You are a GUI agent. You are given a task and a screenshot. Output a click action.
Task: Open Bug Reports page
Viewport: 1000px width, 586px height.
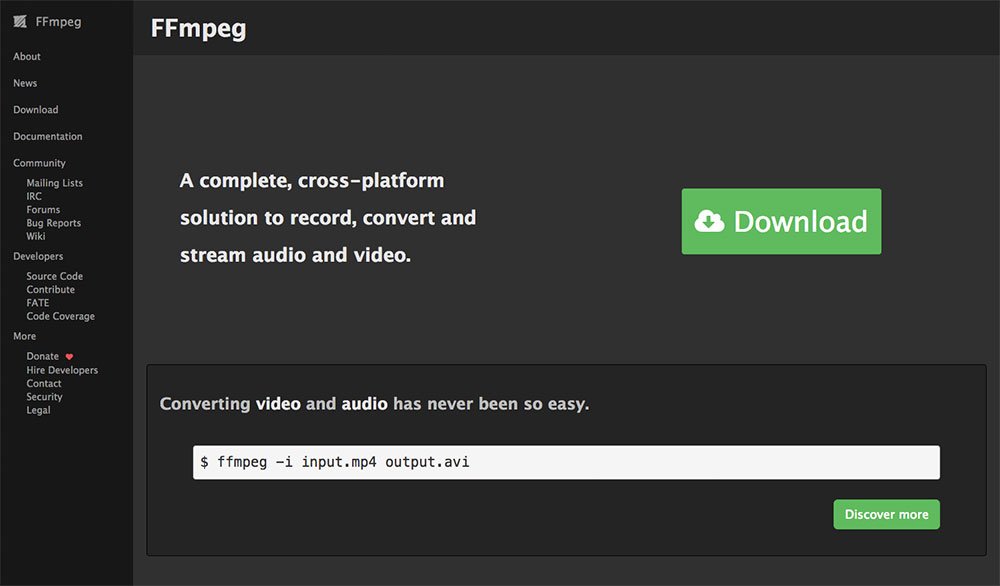[x=54, y=223]
